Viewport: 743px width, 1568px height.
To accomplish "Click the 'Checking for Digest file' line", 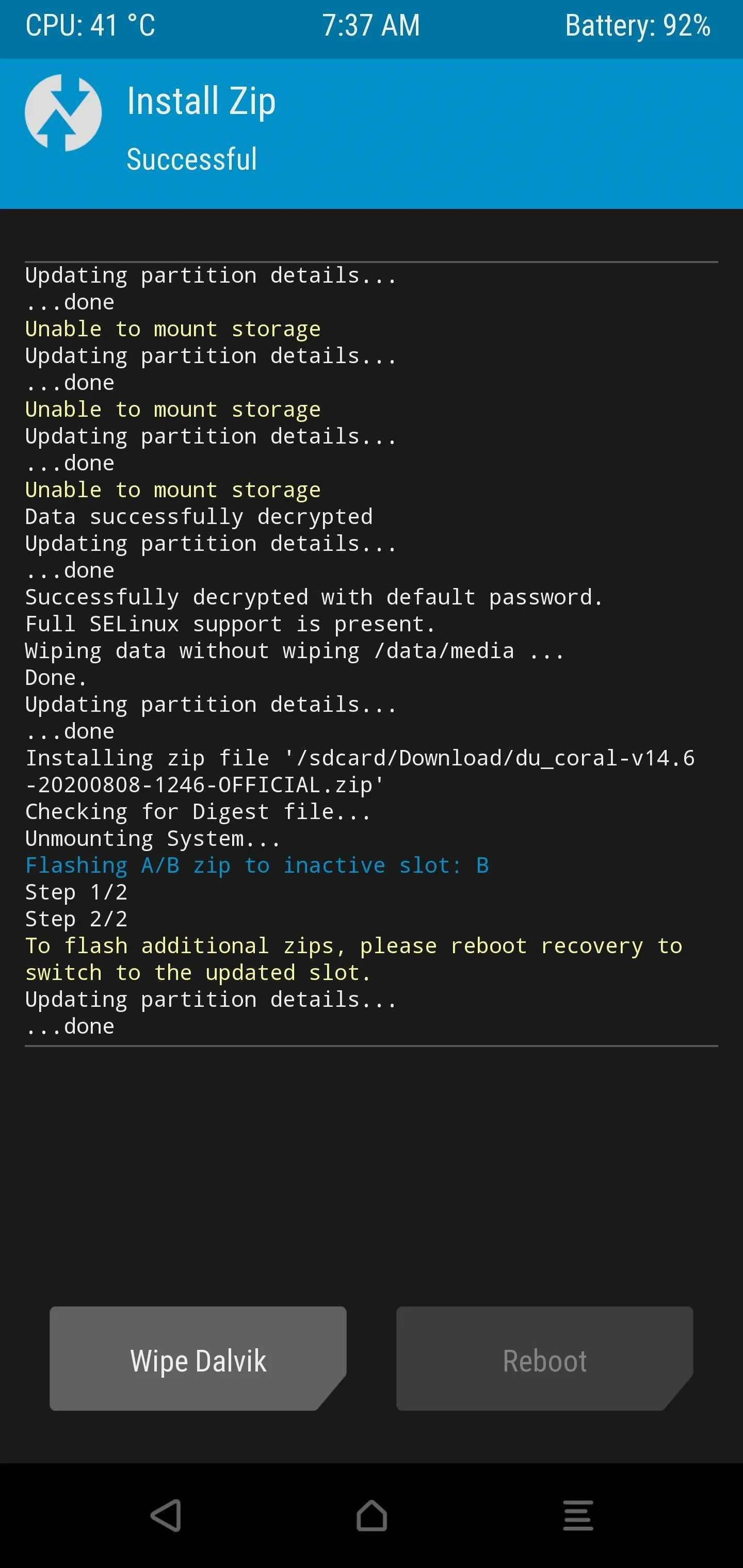I will click(x=198, y=811).
